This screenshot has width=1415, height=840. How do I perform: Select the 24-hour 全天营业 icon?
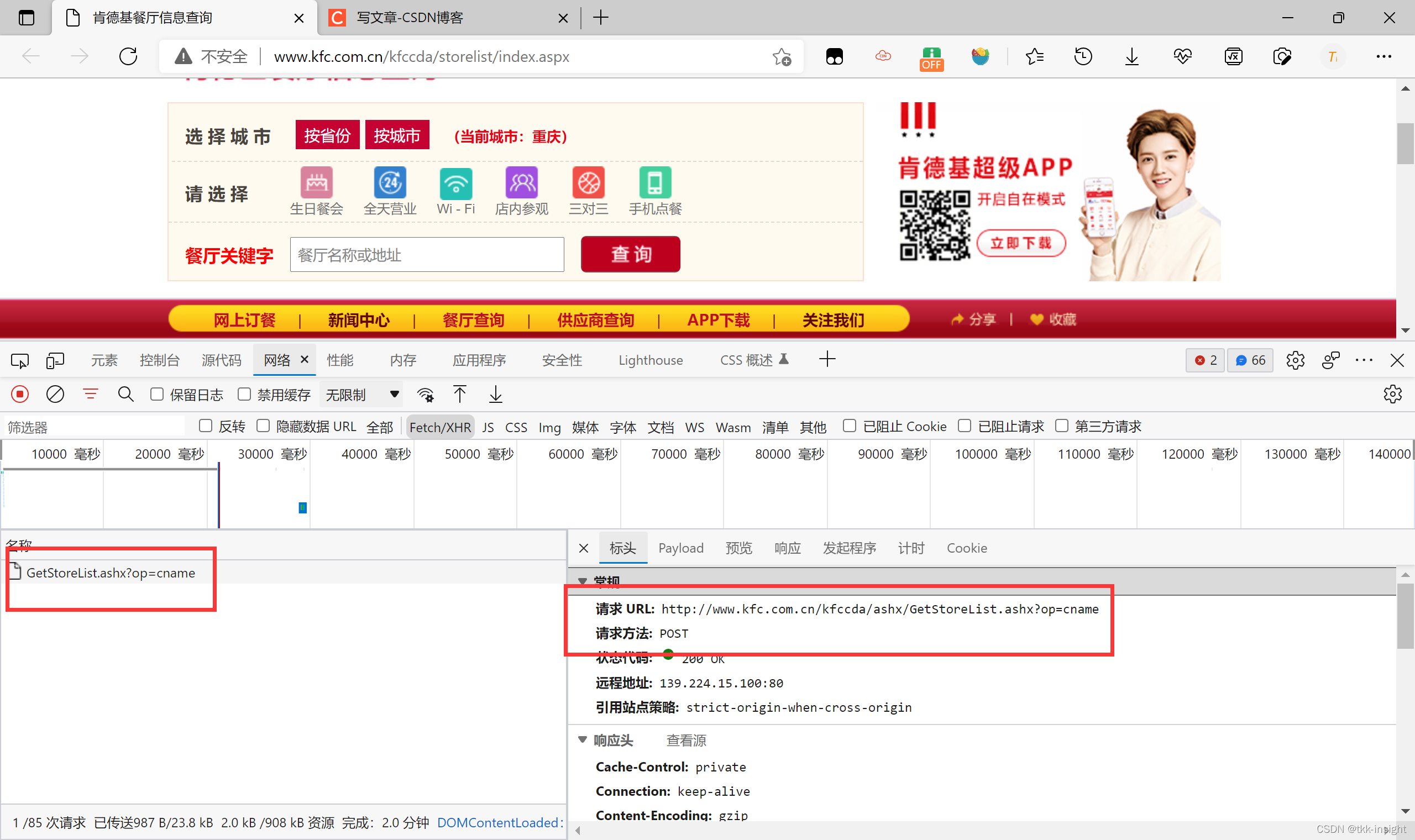point(390,183)
